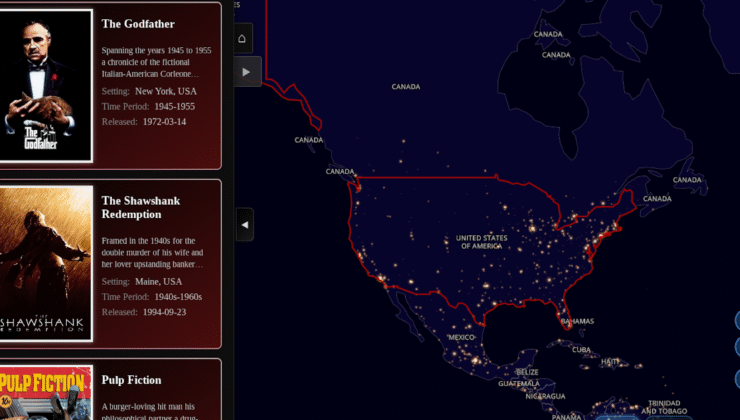Collapse the movie sidebar with left arrow
Viewport: 740px width, 420px height.
point(244,225)
